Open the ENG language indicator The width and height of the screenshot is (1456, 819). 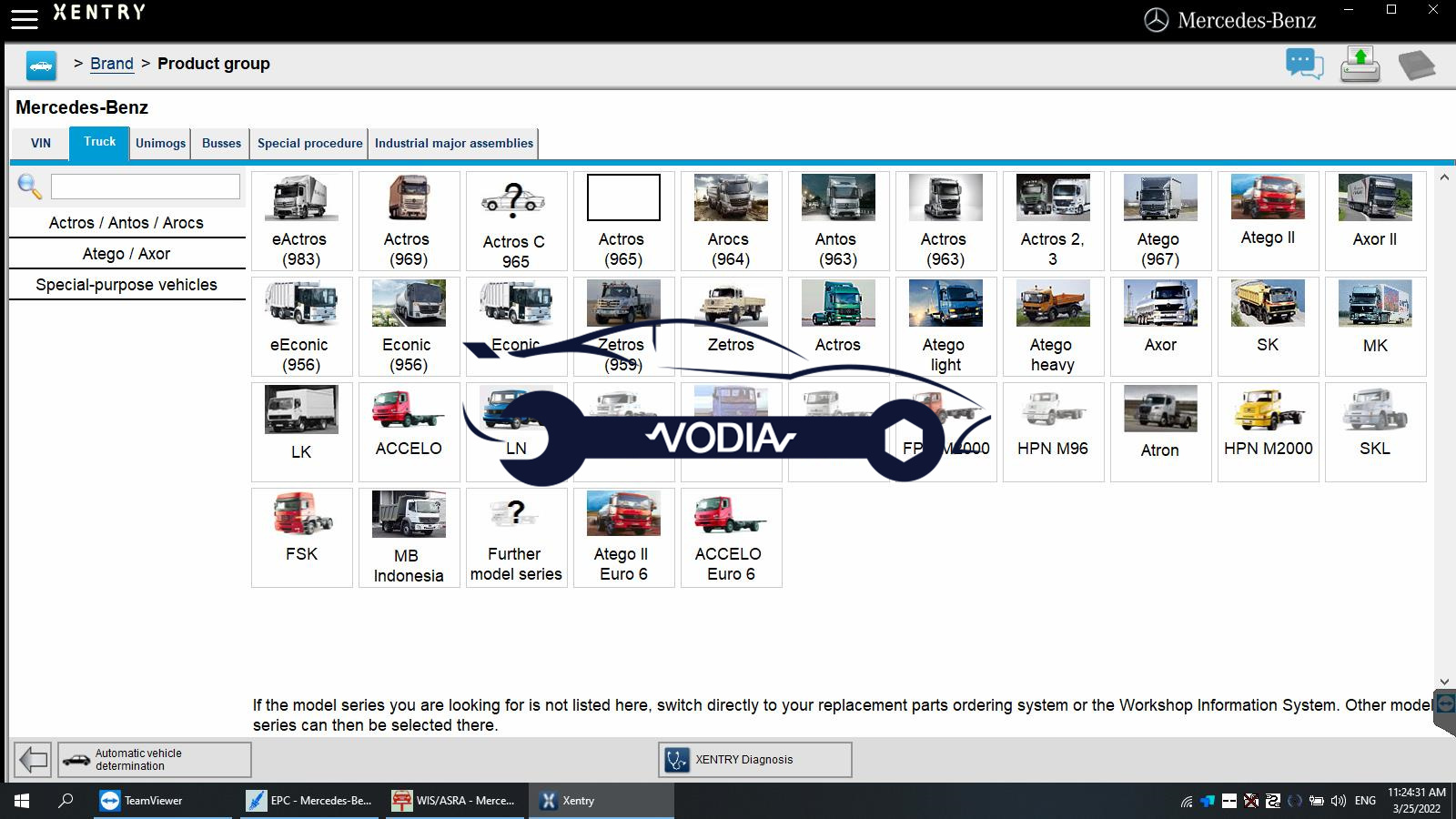click(x=1365, y=801)
